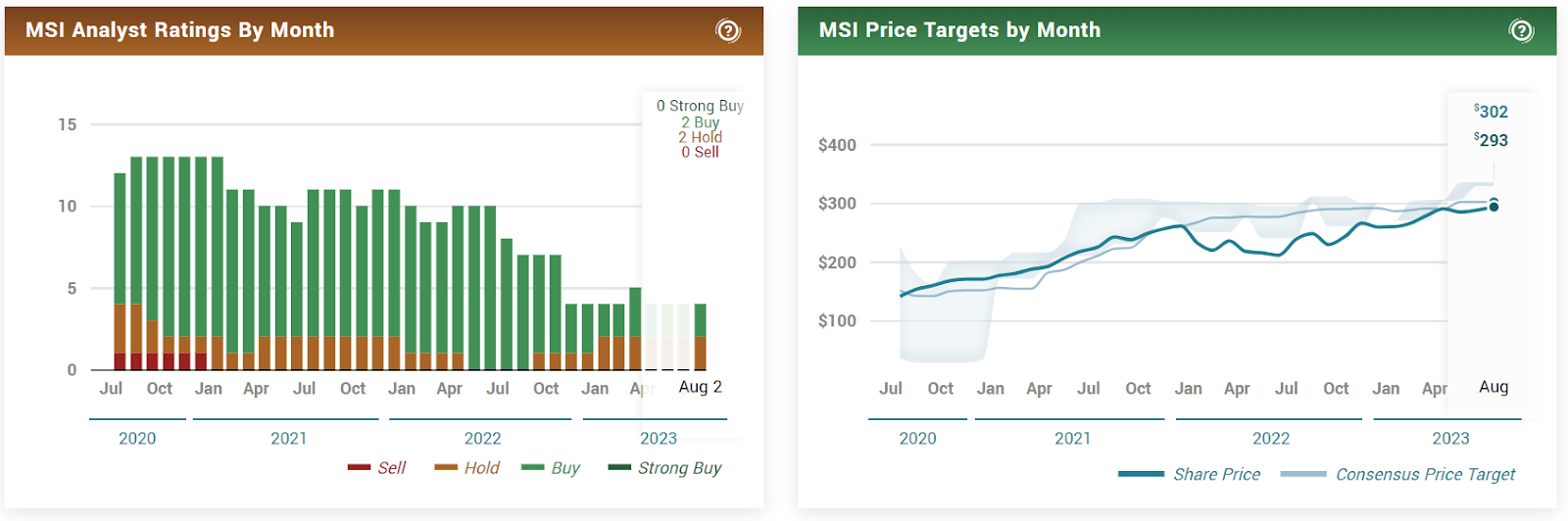The image size is (1568, 521).
Task: Toggle the Sell legend entry
Action: point(376,468)
